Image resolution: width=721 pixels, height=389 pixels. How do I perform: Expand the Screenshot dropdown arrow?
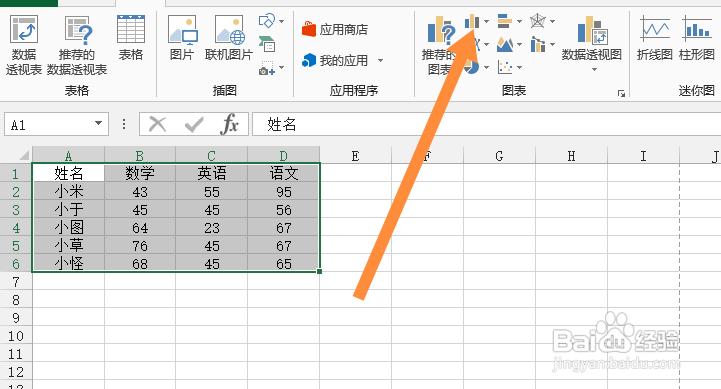pos(281,68)
